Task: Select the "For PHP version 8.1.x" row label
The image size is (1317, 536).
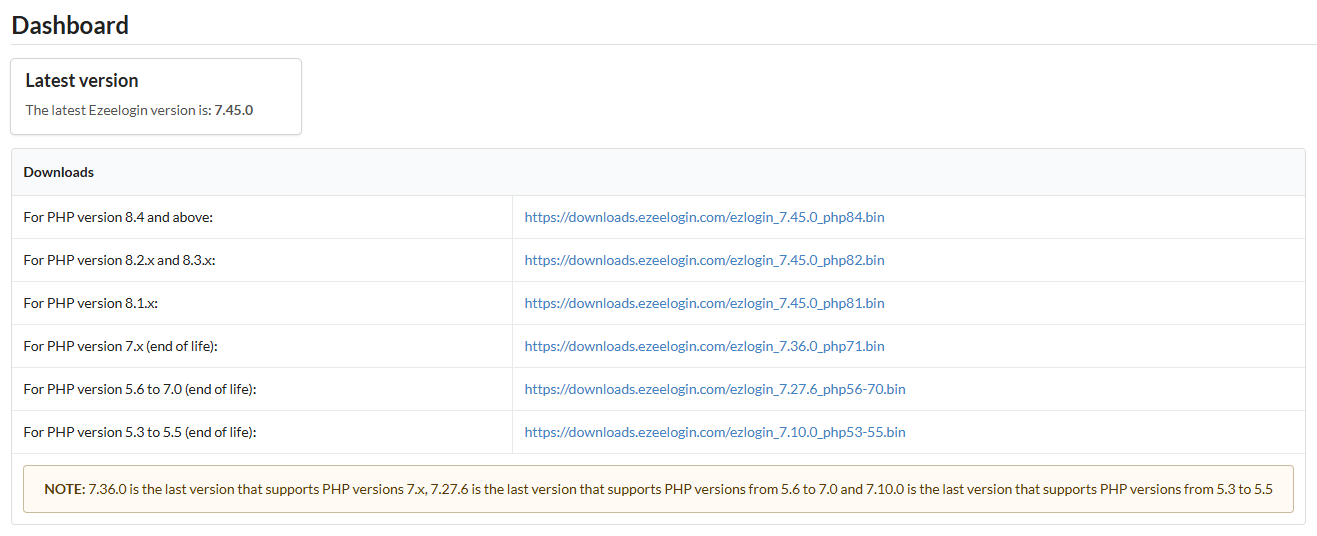Action: coord(90,303)
